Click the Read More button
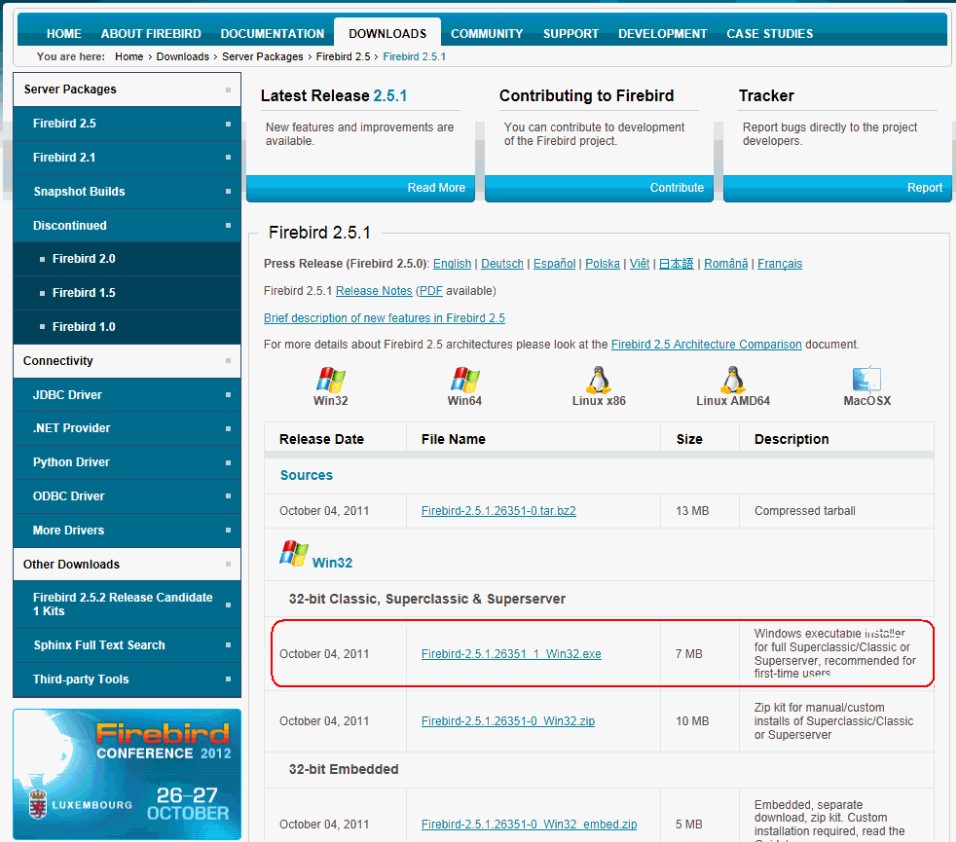 360,188
